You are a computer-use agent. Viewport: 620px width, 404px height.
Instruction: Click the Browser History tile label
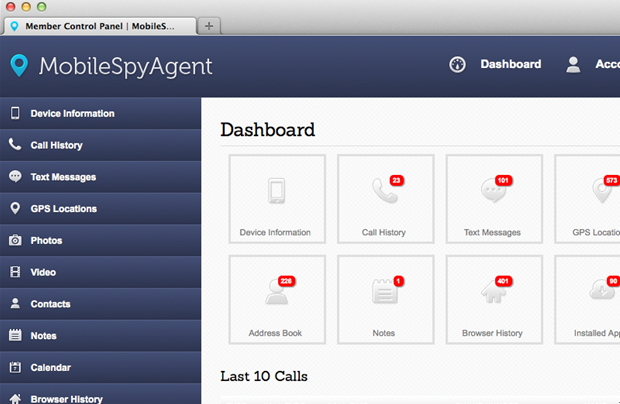pos(492,333)
